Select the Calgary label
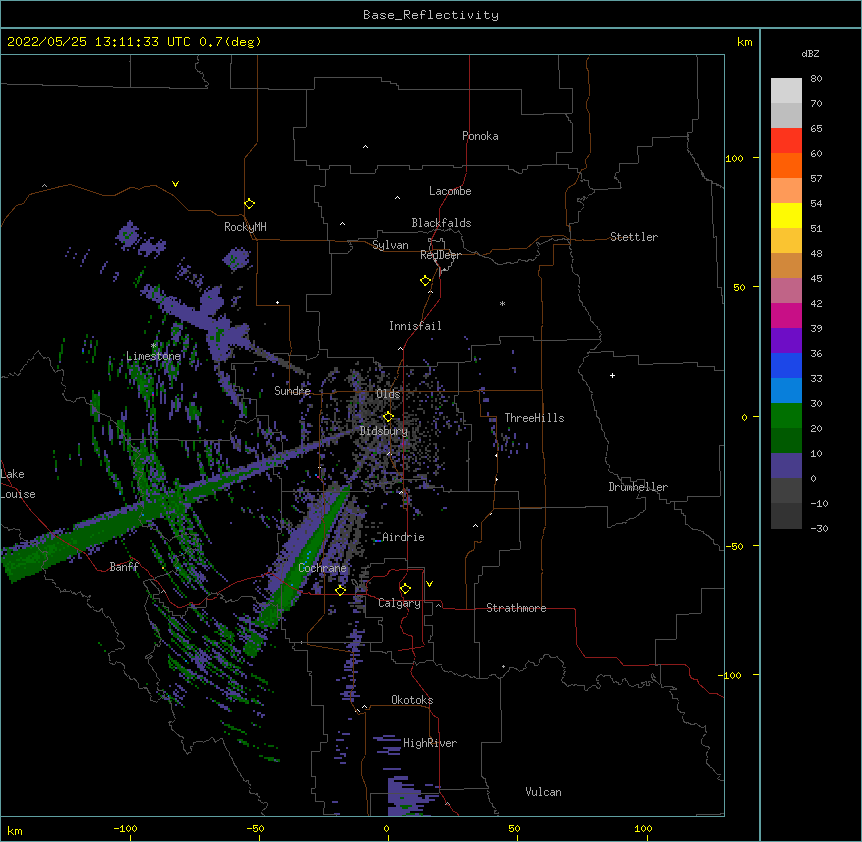The image size is (862, 842). pos(399,603)
